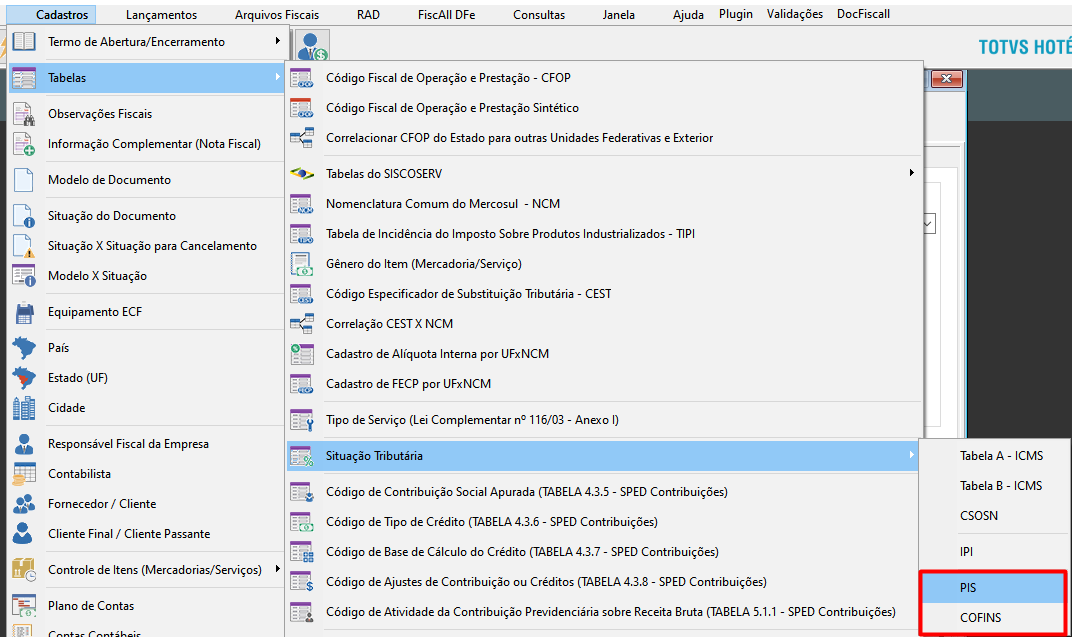The width and height of the screenshot is (1072, 637).
Task: Click the Gênero do Item icon
Action: point(302,264)
